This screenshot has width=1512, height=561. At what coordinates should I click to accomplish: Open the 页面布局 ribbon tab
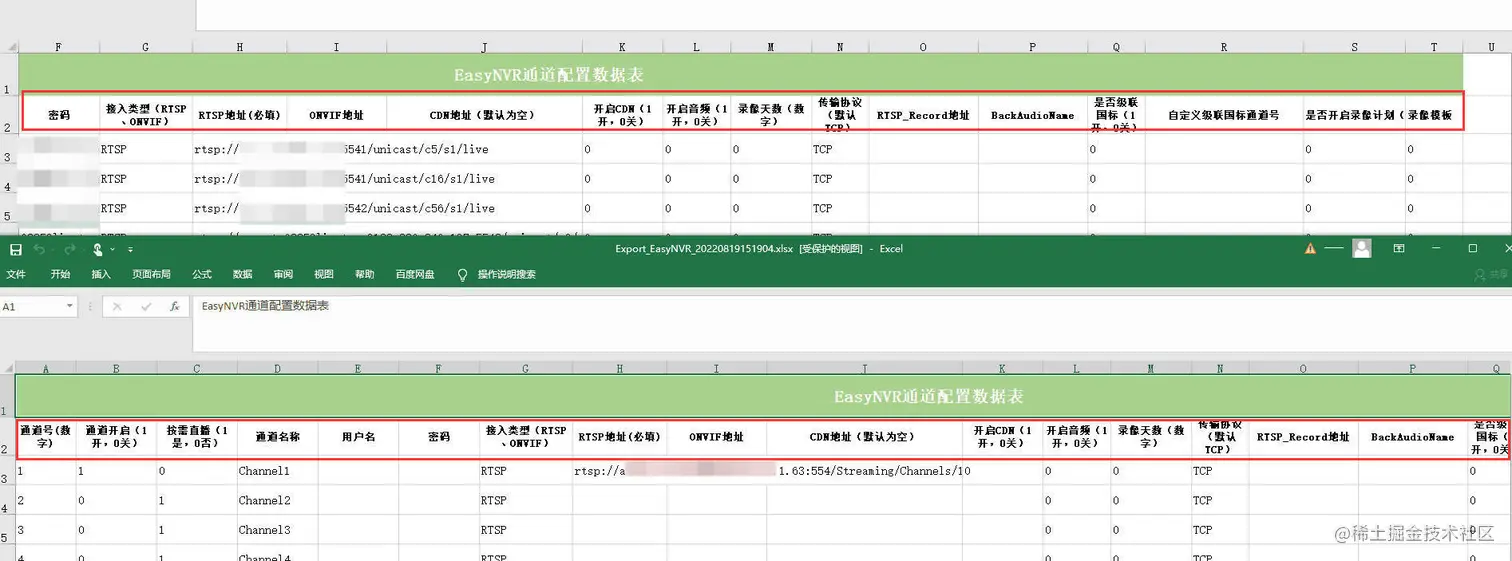click(151, 274)
